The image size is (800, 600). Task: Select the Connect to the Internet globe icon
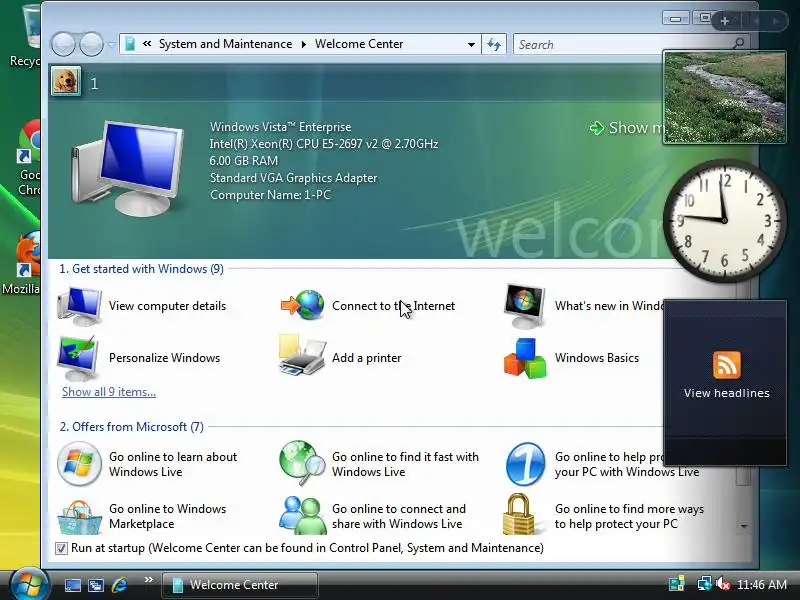point(303,305)
